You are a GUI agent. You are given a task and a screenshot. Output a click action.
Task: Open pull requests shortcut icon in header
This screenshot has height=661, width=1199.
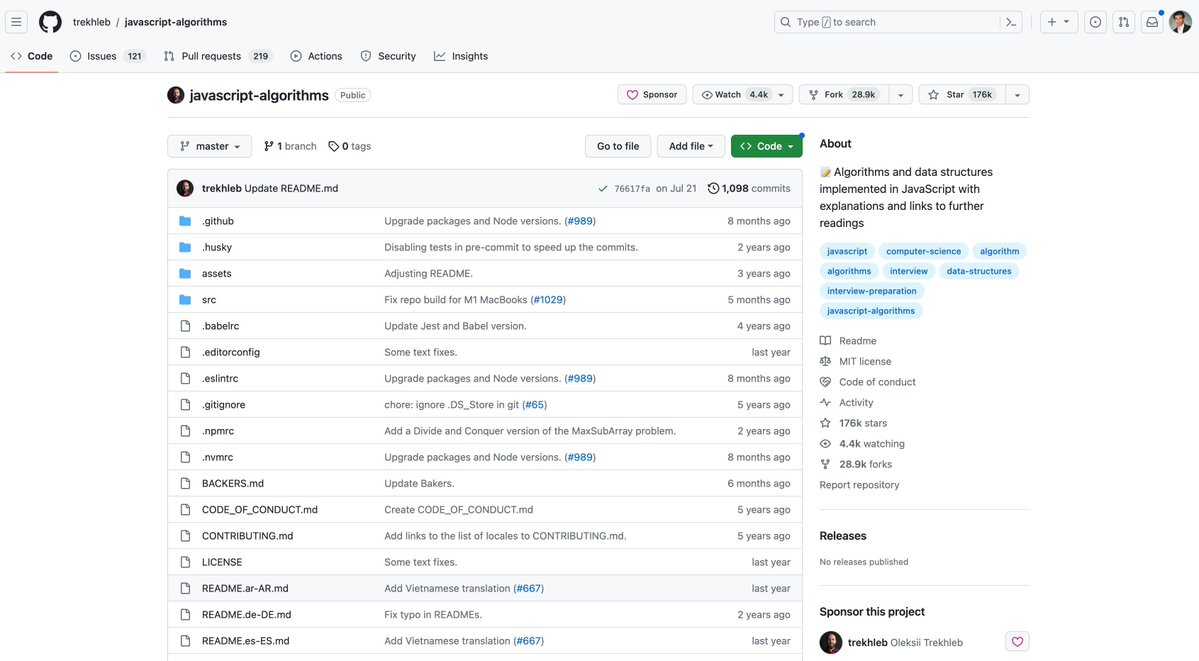click(x=1123, y=22)
